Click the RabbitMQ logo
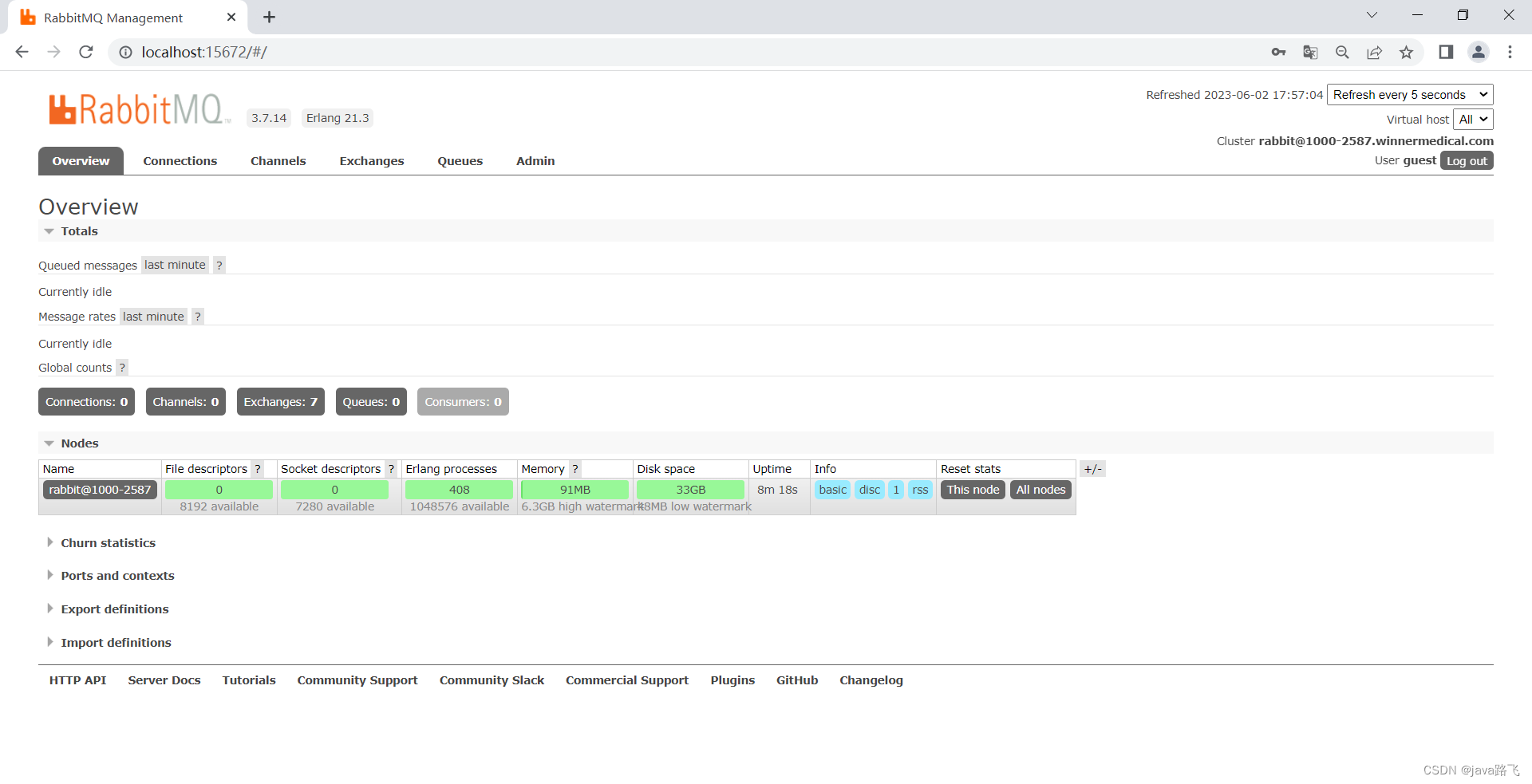The width and height of the screenshot is (1532, 784). (139, 109)
